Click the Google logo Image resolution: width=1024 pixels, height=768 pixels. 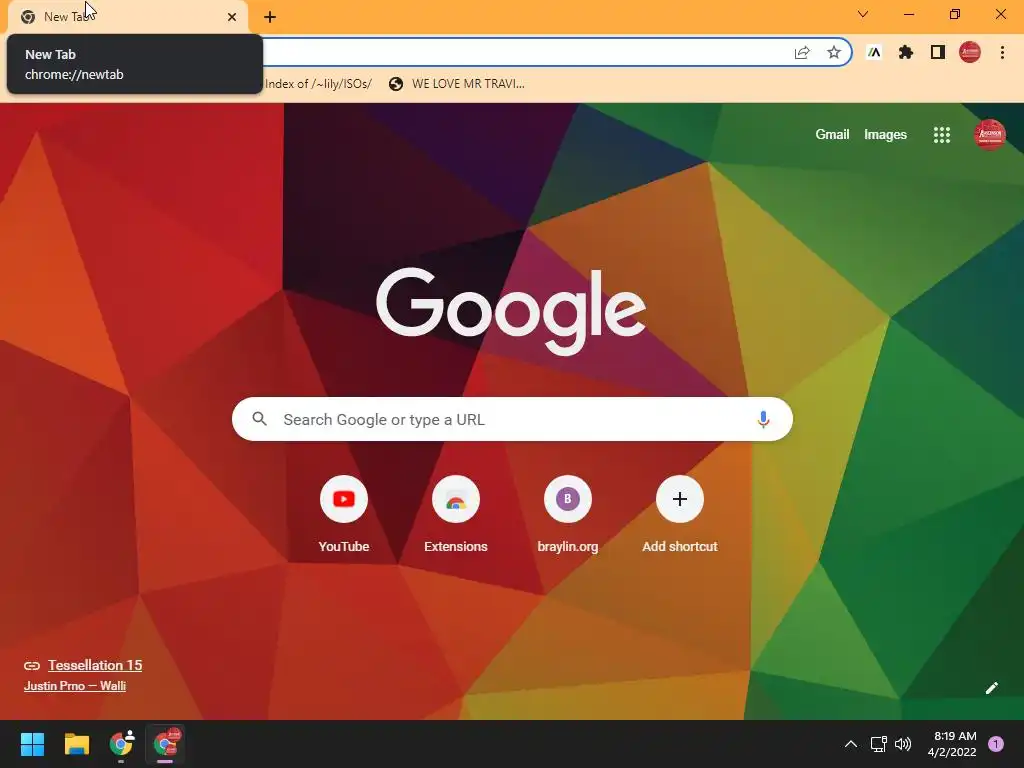pyautogui.click(x=511, y=312)
